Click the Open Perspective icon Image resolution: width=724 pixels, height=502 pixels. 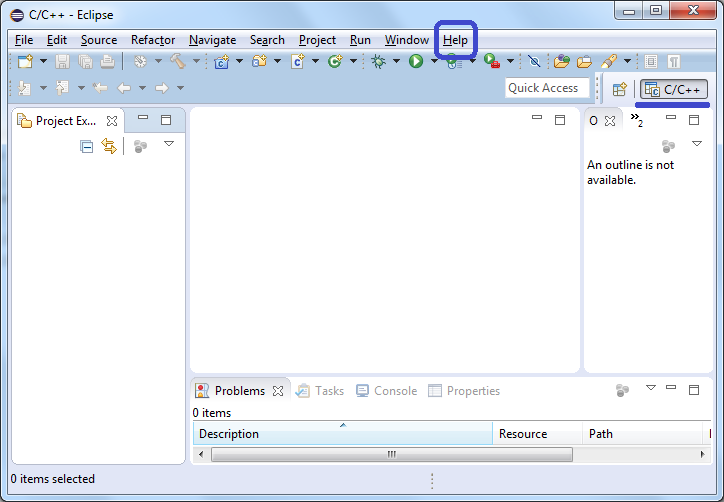click(620, 89)
